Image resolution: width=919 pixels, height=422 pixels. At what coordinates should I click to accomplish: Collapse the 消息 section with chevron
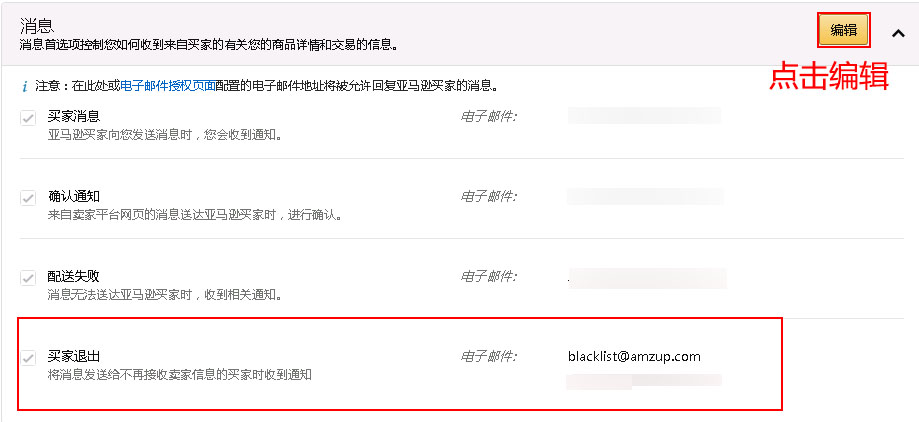(898, 33)
